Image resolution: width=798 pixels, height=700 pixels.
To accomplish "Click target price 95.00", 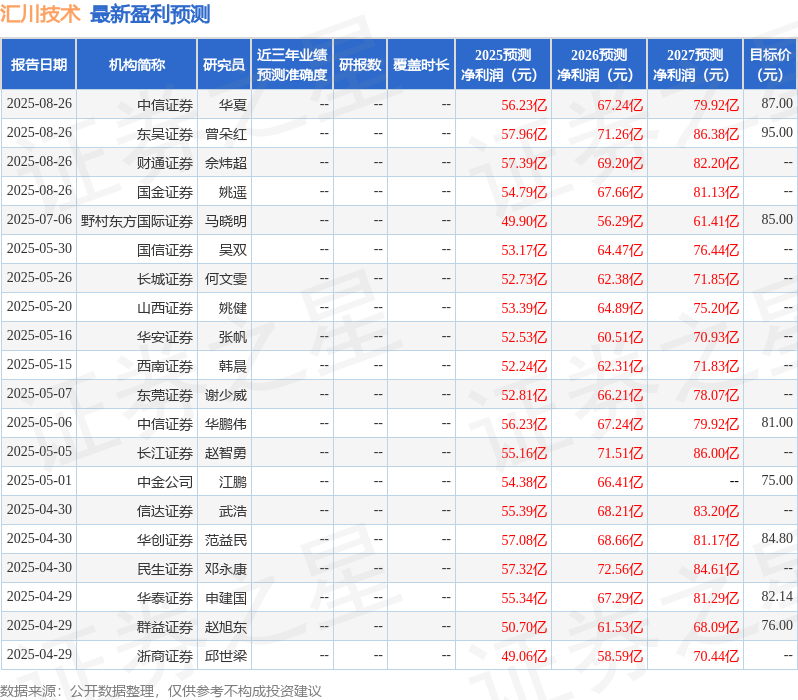I will tap(777, 132).
